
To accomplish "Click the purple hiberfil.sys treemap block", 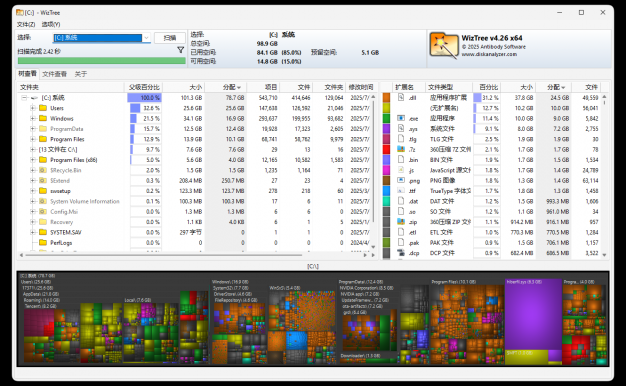I will 533,315.
